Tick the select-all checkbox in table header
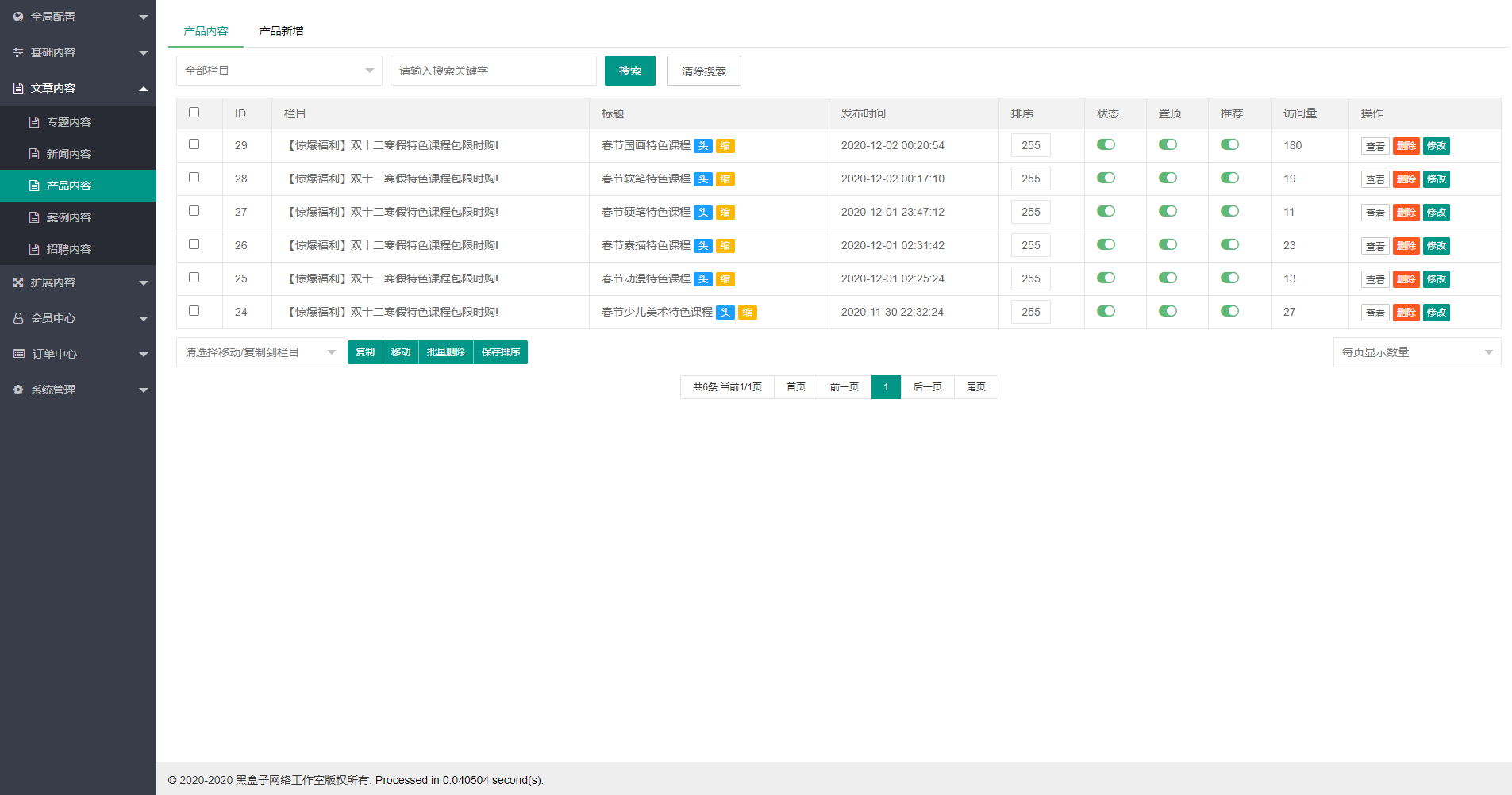This screenshot has height=795, width=1512. tap(194, 113)
